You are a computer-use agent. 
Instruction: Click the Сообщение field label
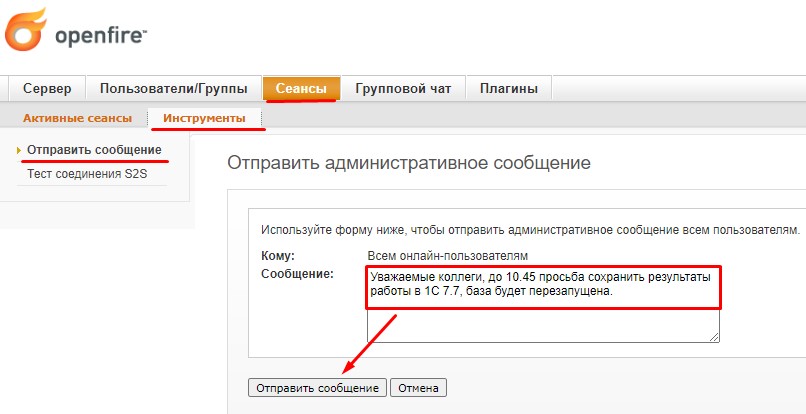296,273
